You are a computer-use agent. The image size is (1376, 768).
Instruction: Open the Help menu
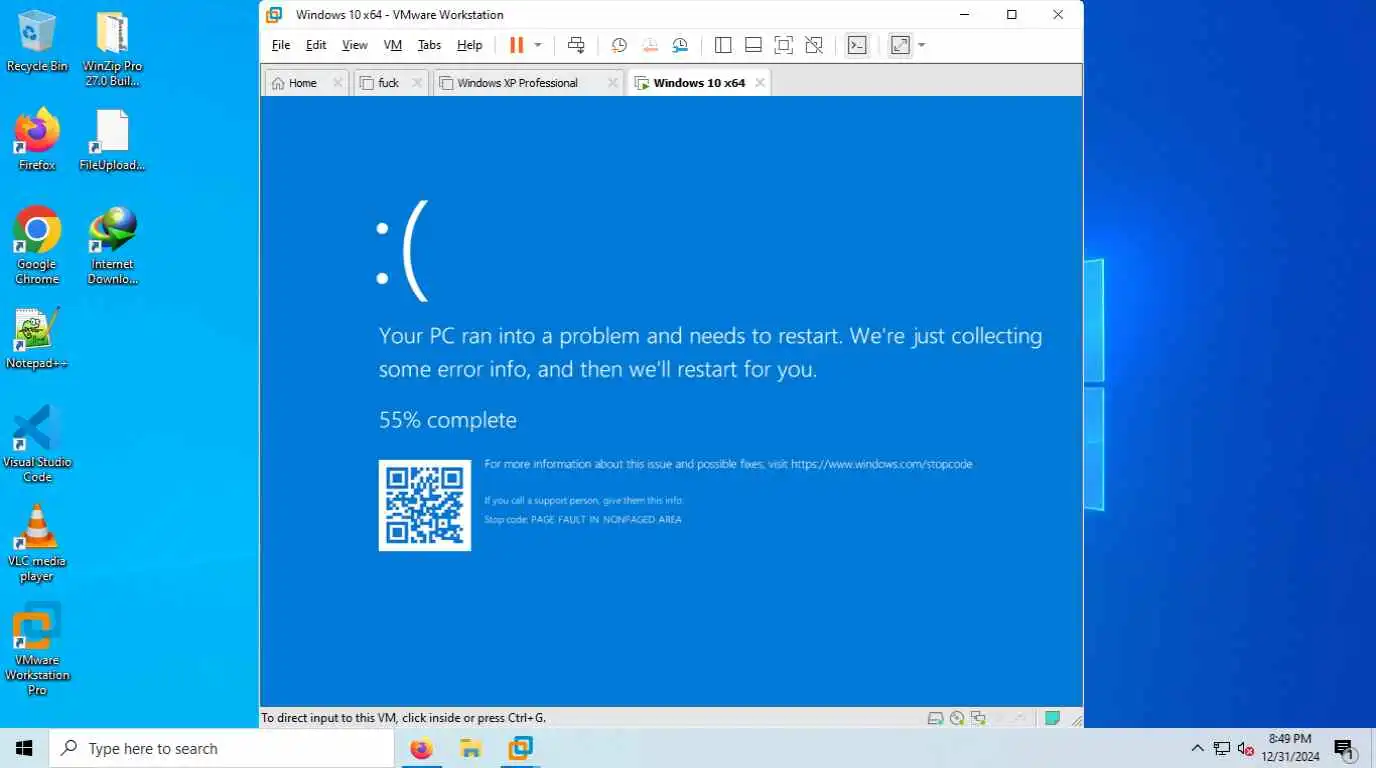click(470, 45)
